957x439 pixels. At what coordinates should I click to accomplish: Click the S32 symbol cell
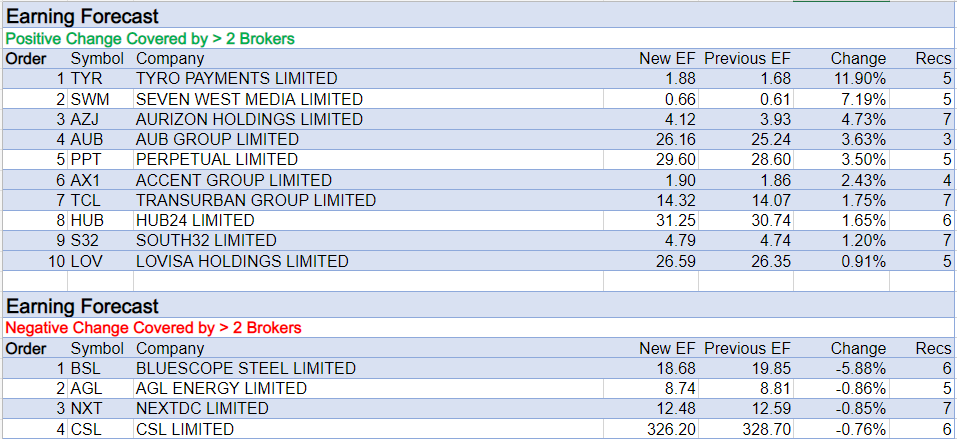[x=87, y=241]
